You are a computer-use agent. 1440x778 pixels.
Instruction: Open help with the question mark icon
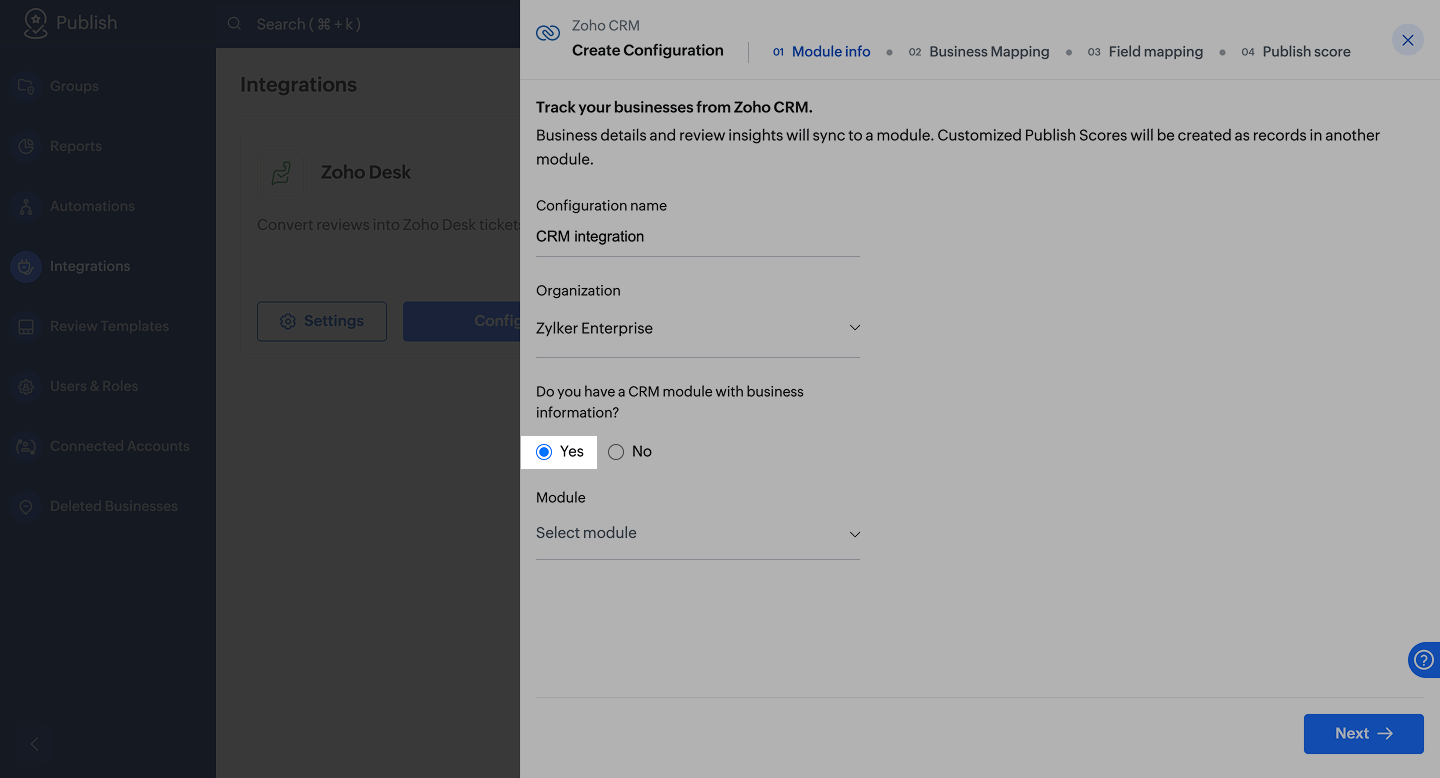click(1424, 660)
